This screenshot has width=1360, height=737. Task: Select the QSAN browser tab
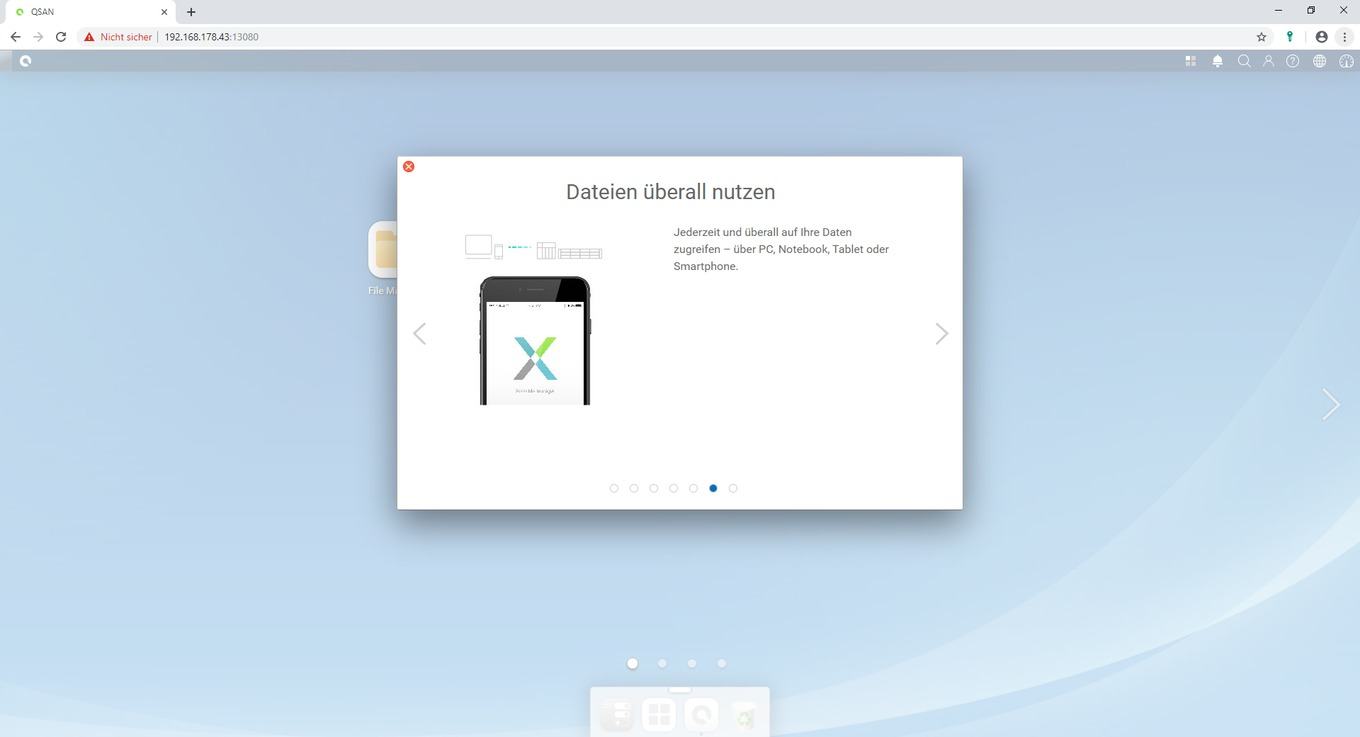click(x=90, y=12)
